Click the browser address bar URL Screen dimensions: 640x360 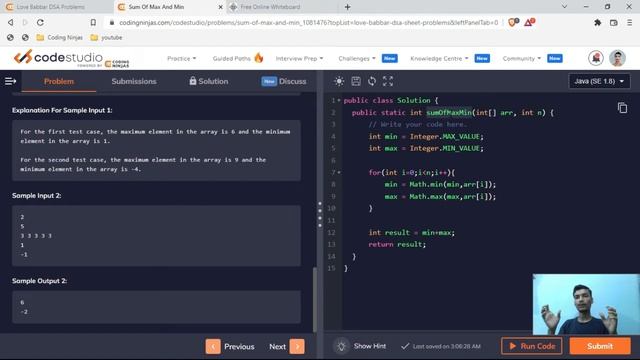coord(309,22)
